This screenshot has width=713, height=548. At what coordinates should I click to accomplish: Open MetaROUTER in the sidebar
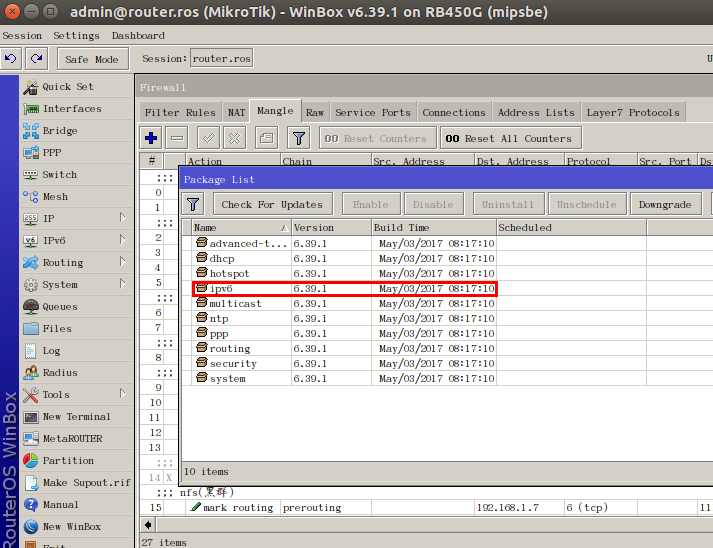(x=76, y=438)
